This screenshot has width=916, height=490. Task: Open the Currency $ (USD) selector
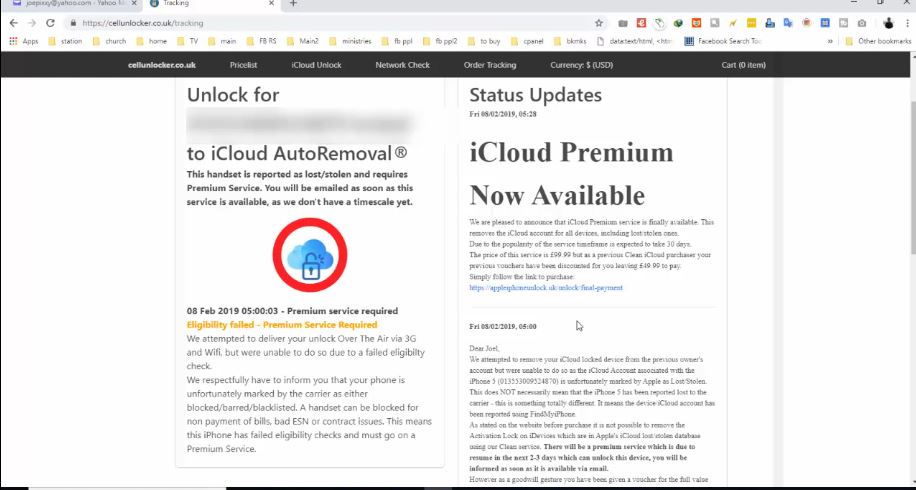(x=581, y=65)
